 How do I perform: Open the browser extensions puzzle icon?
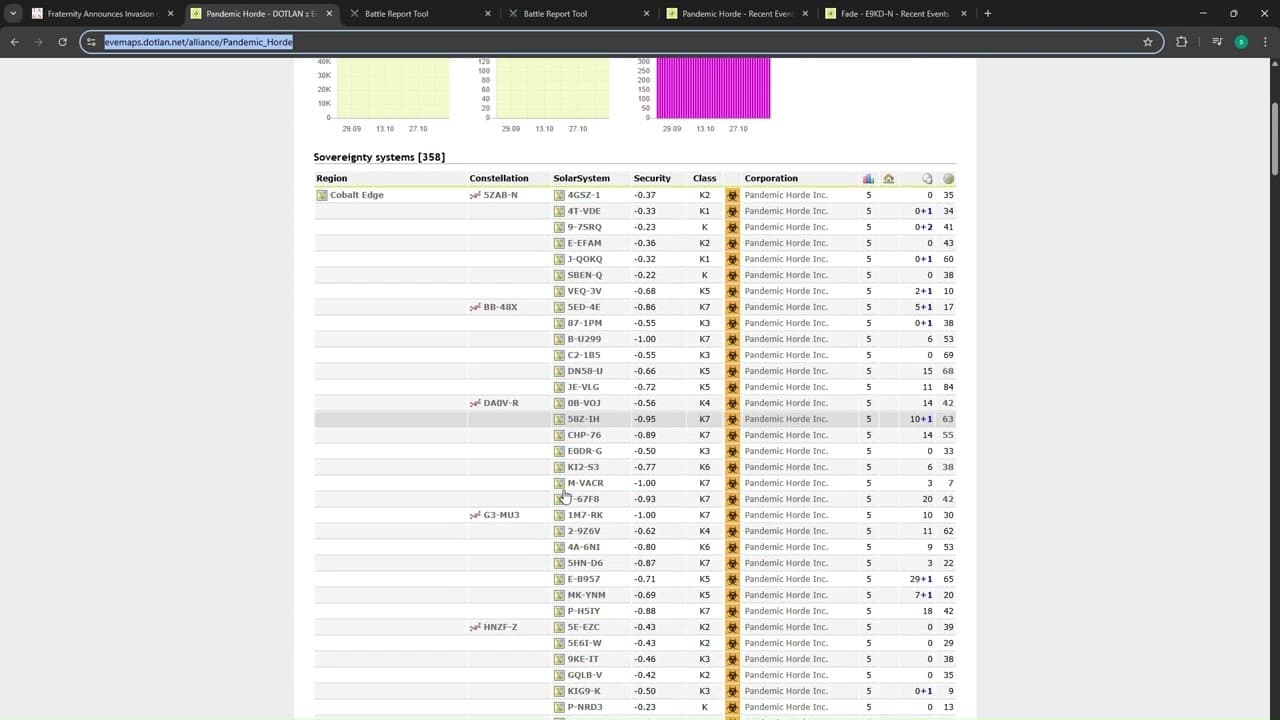click(1182, 42)
